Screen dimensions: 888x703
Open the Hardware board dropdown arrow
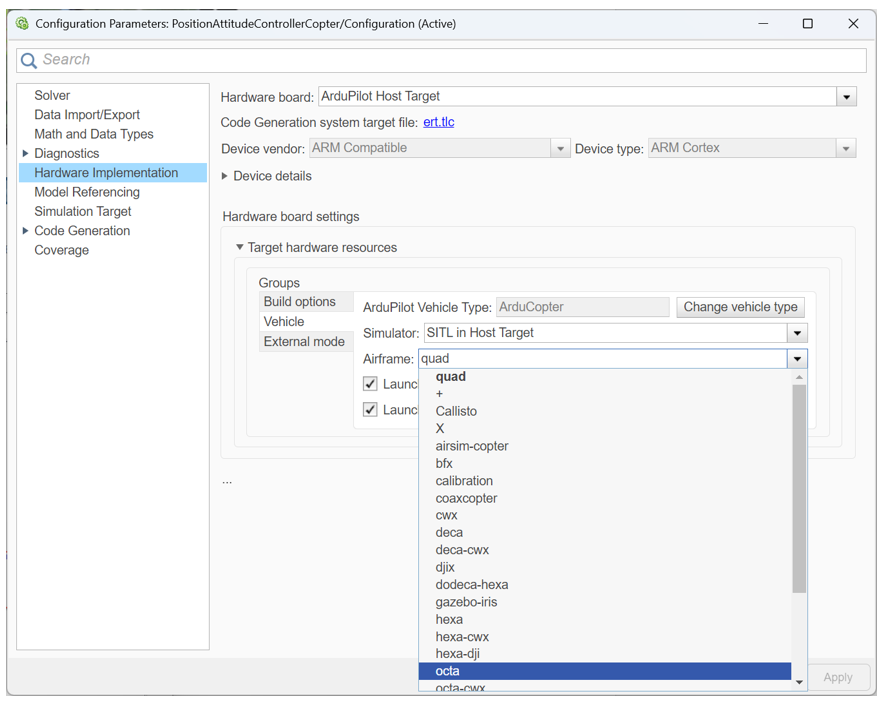tap(846, 98)
